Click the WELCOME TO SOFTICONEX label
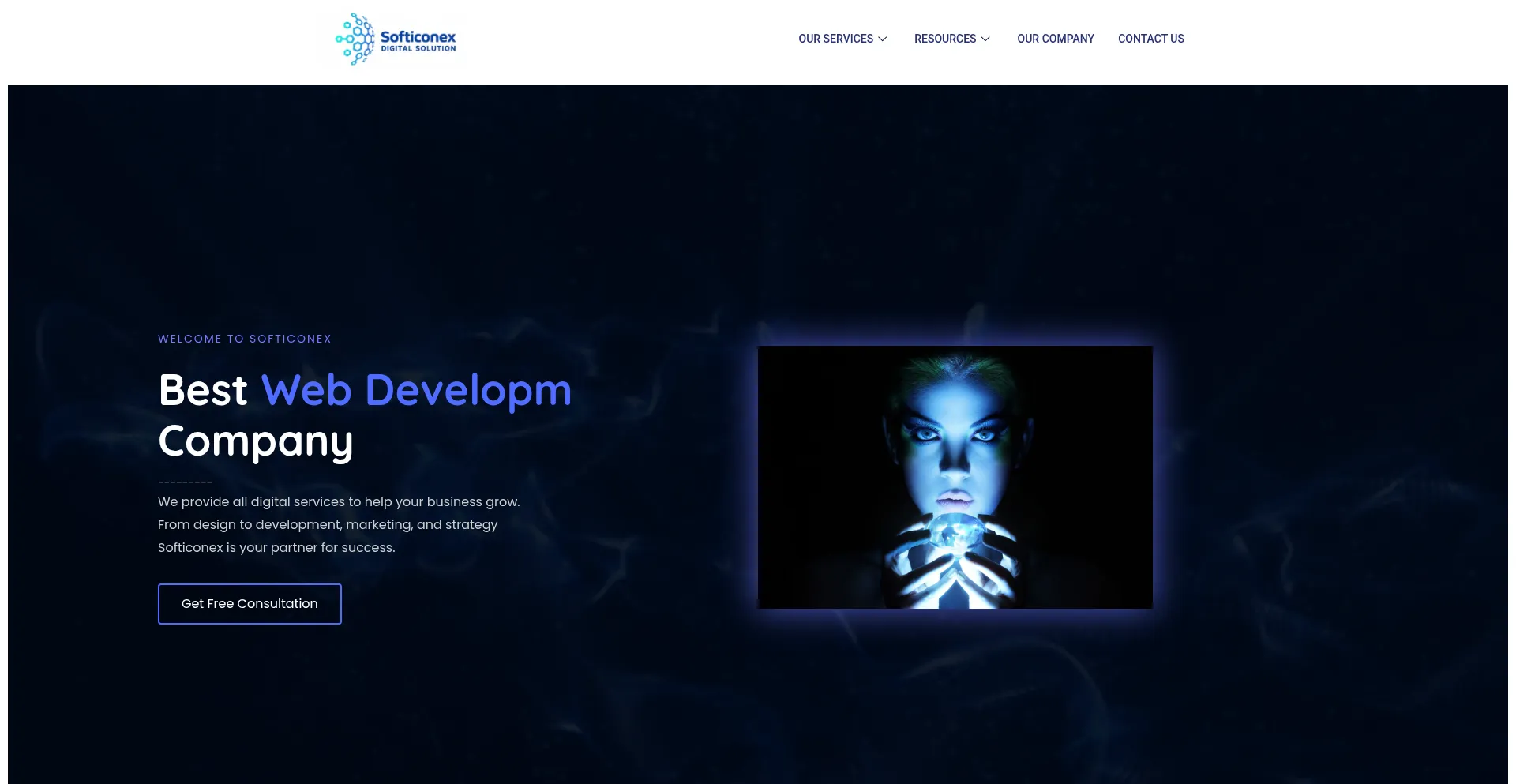Viewport: 1516px width, 784px height. tap(245, 339)
